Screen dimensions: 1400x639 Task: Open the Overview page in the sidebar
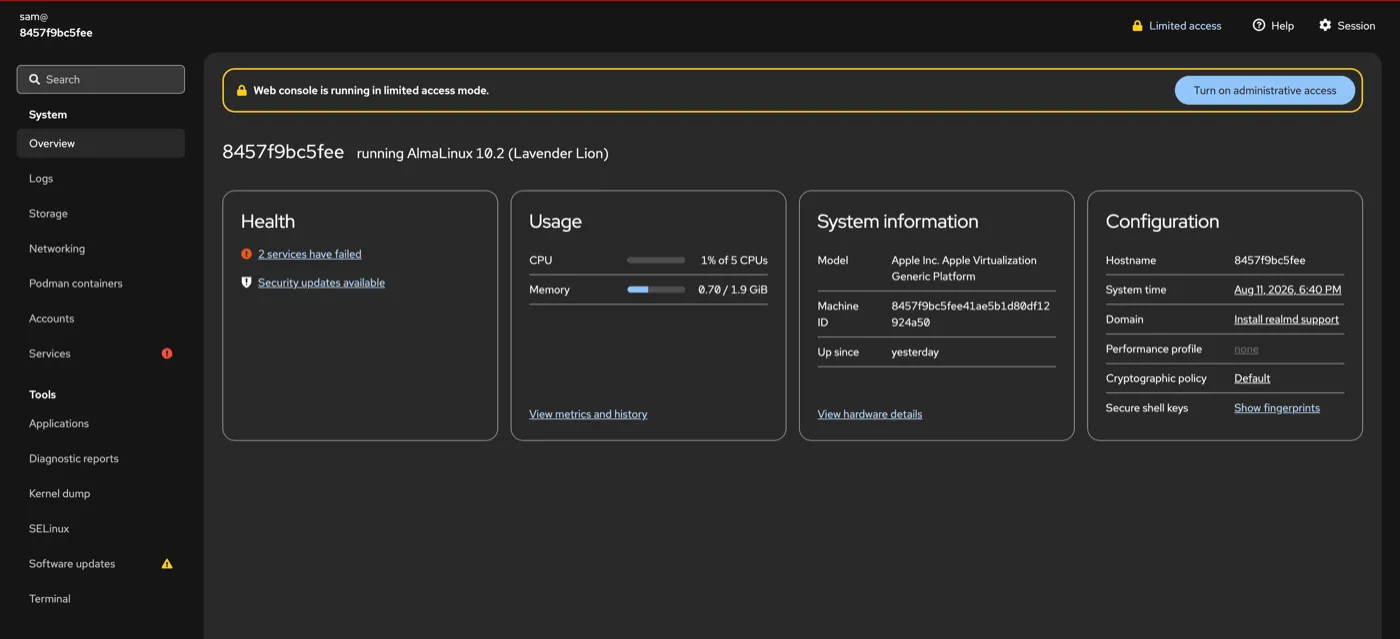tap(101, 143)
